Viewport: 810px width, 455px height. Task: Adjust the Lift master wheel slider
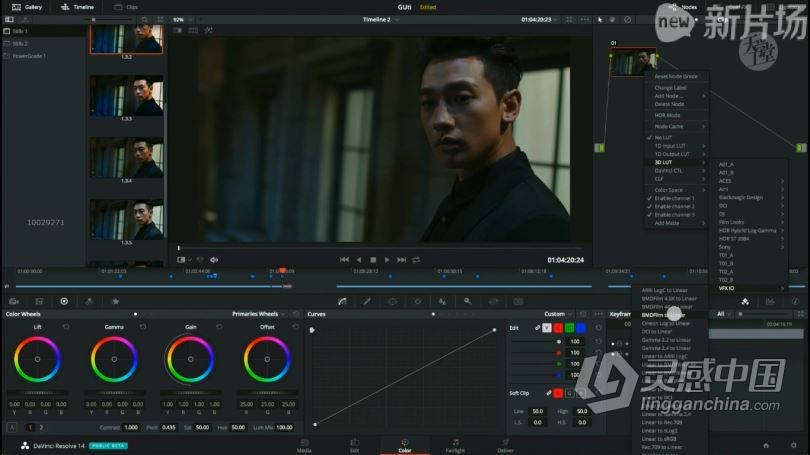37,393
